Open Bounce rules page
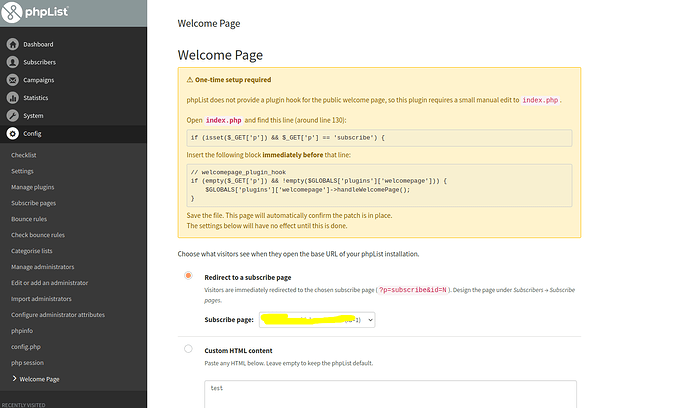The width and height of the screenshot is (690, 408). [29, 219]
